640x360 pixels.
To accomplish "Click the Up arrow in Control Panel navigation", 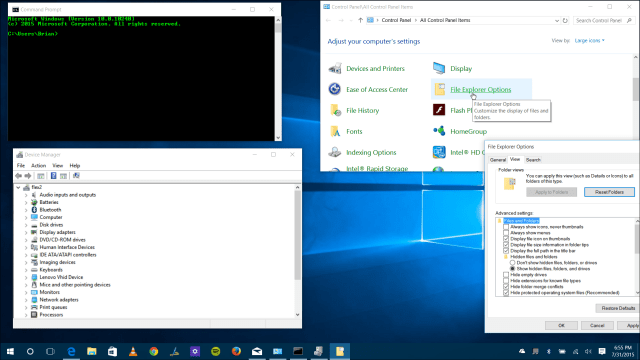I will coord(360,20).
